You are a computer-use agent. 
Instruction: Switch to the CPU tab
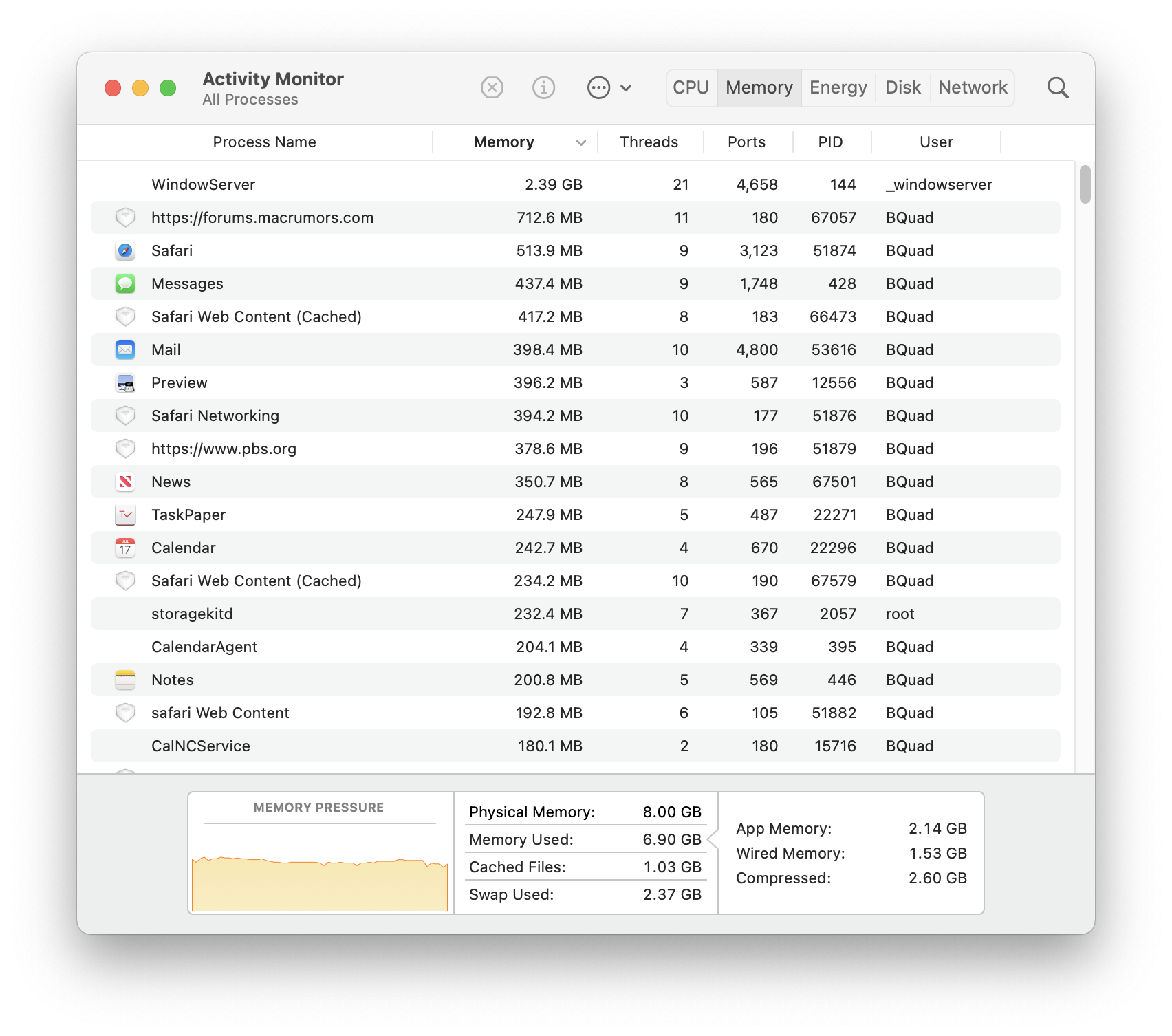(x=691, y=88)
